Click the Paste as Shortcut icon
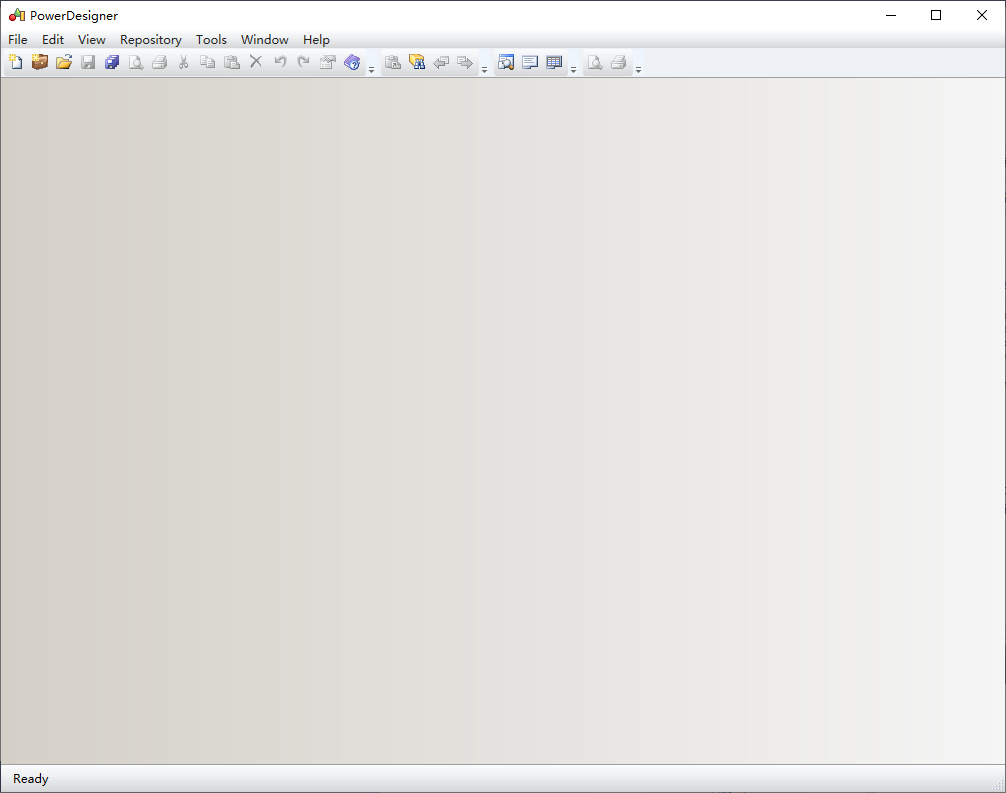 coord(393,62)
